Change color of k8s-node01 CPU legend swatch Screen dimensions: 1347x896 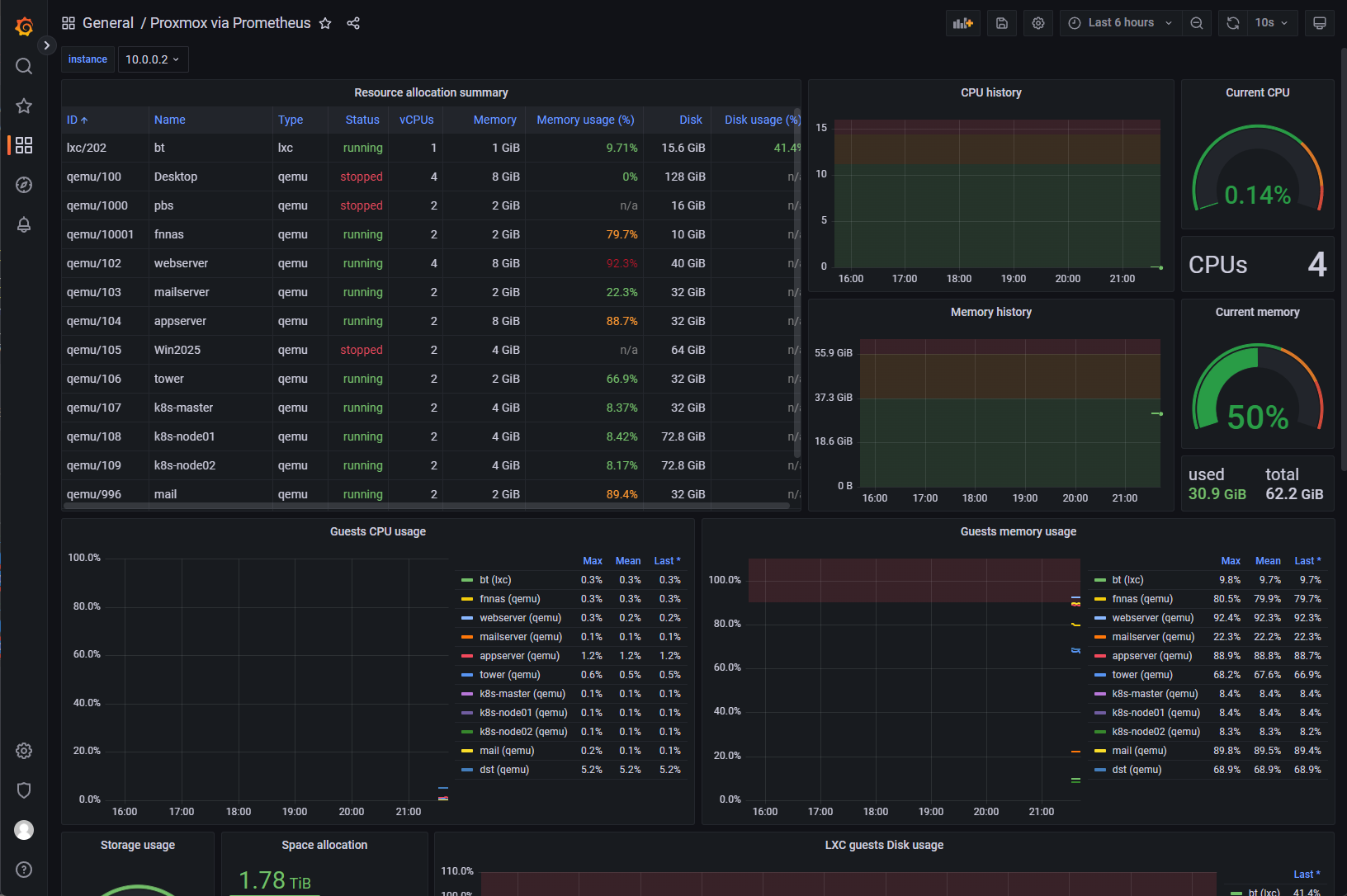click(467, 713)
